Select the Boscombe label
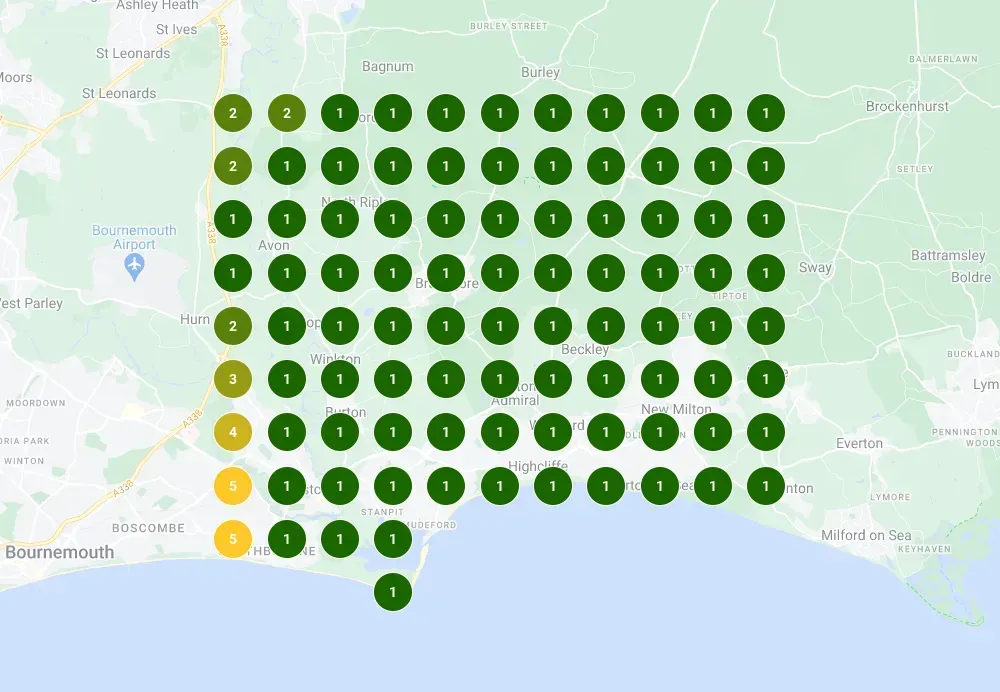The width and height of the screenshot is (1000, 692). (149, 528)
